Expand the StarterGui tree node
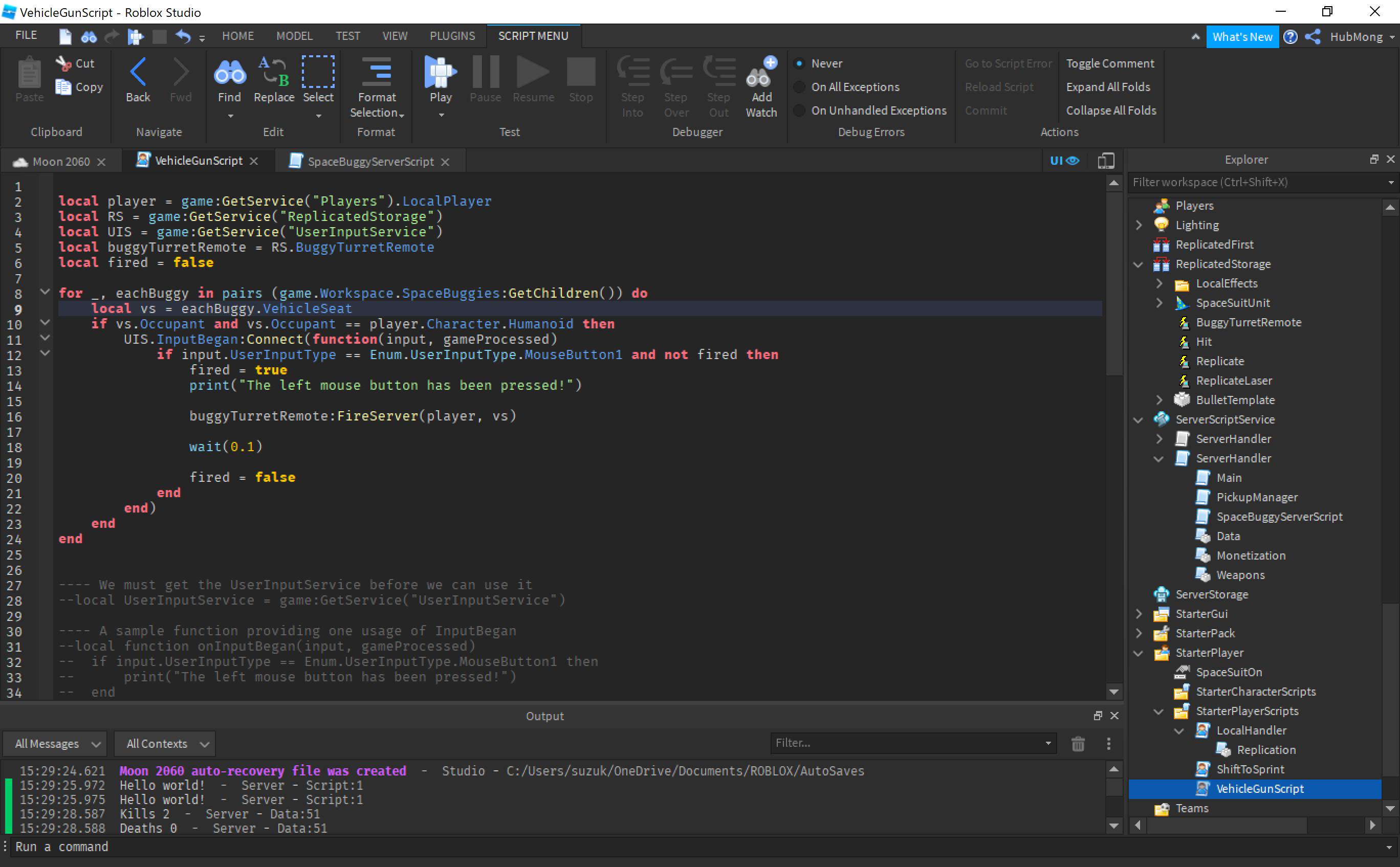Screen dimensions: 1400x867 [1139, 614]
